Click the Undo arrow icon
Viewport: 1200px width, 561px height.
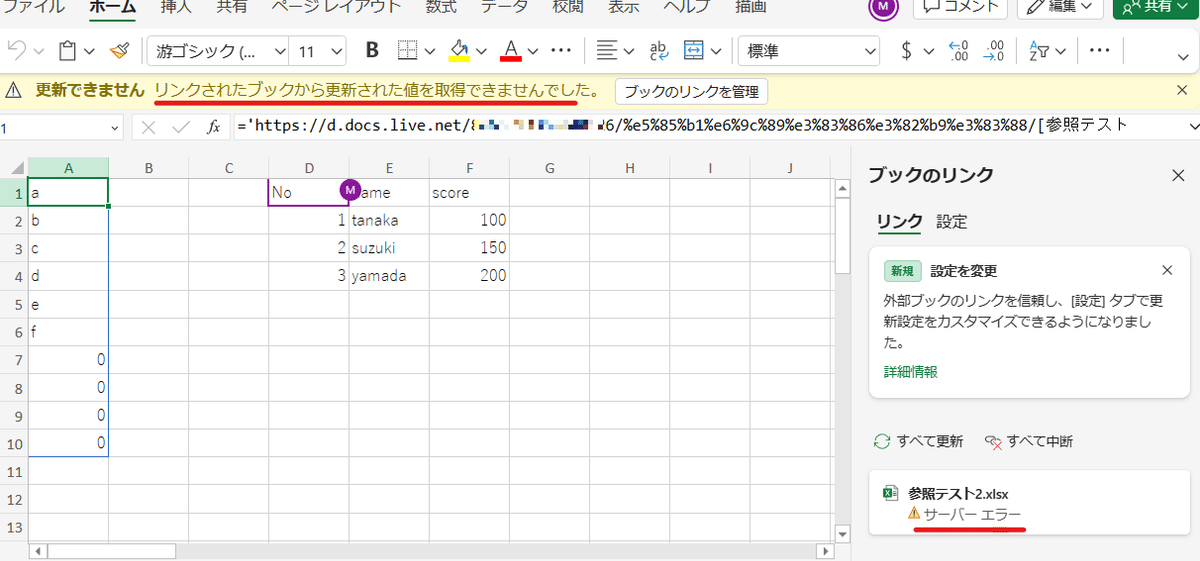(x=15, y=50)
